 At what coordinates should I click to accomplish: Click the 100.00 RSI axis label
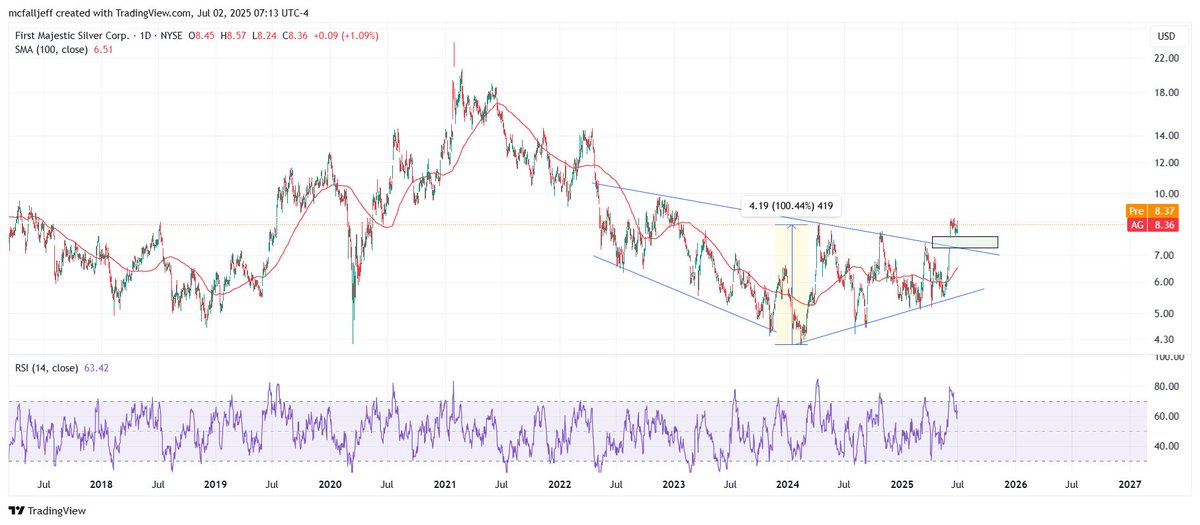1170,356
